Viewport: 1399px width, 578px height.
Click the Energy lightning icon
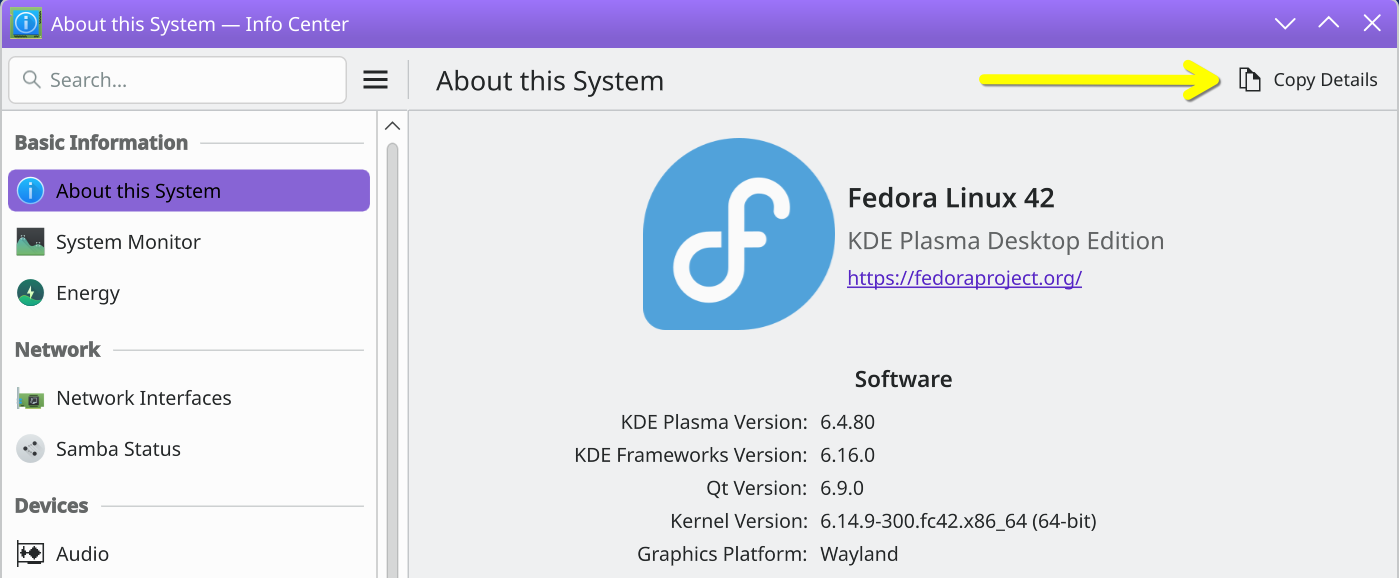click(x=31, y=293)
